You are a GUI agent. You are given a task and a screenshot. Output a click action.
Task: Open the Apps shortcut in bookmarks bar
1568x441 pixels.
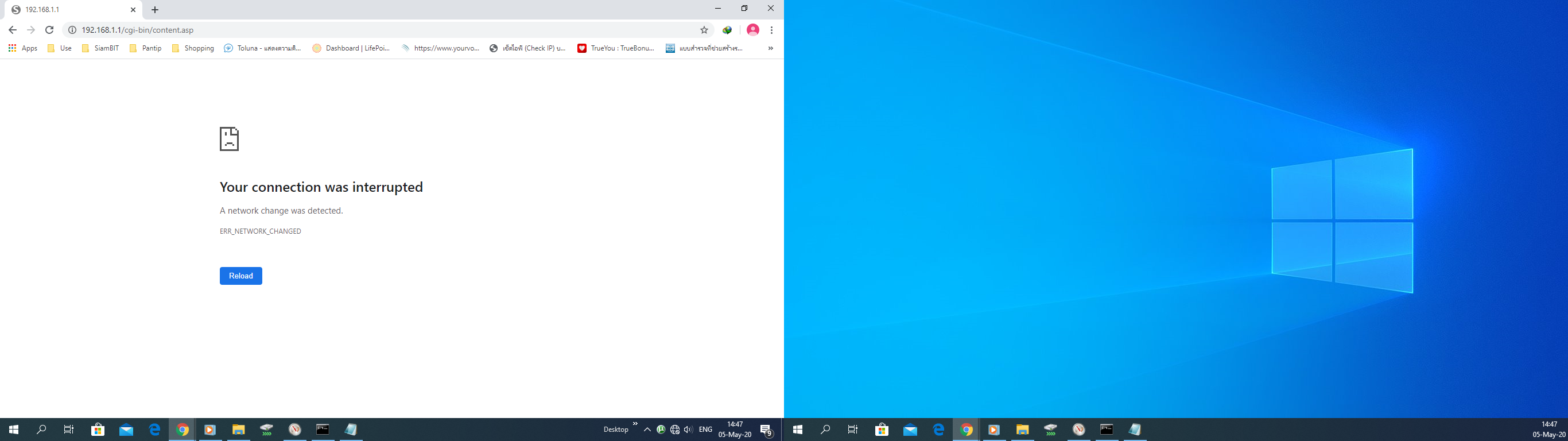click(23, 48)
